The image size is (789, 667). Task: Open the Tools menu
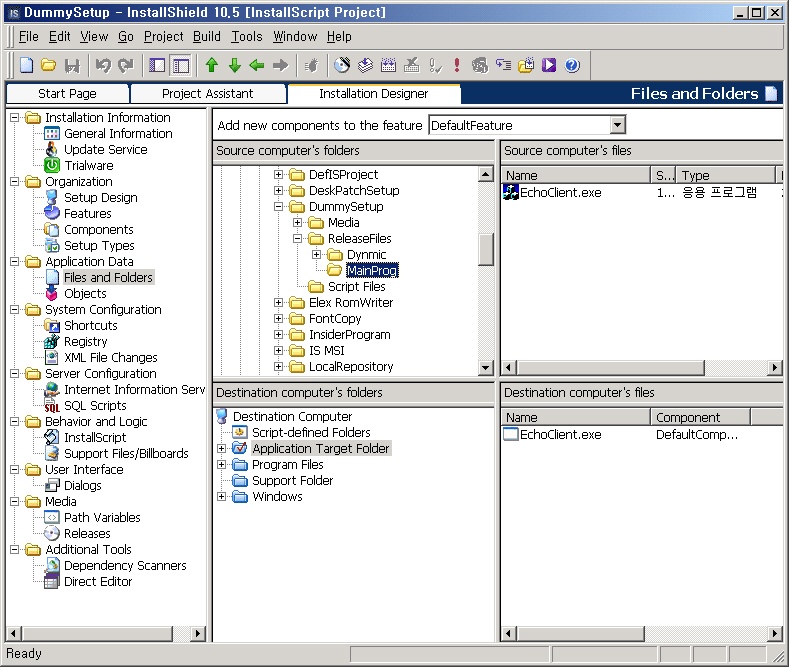[x=247, y=37]
